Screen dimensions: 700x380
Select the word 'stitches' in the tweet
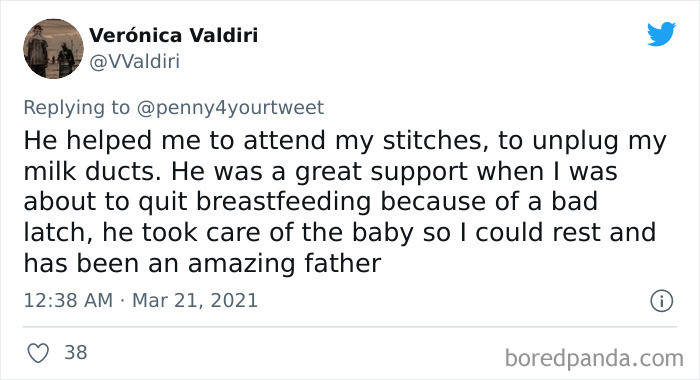pos(433,141)
